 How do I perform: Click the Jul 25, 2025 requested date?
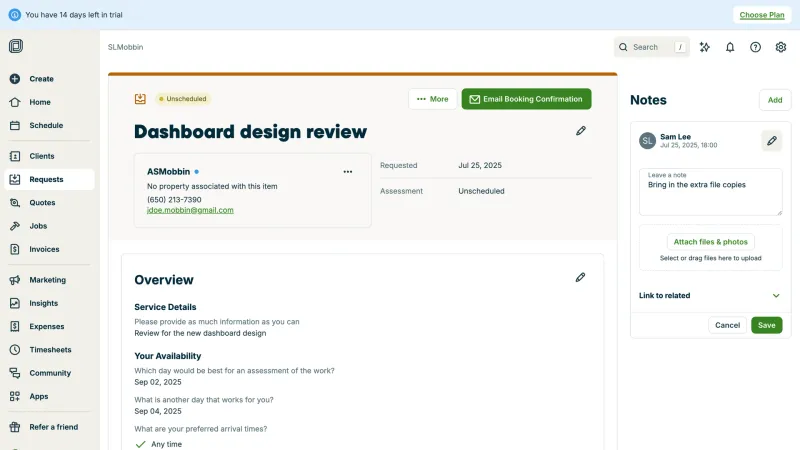point(480,165)
